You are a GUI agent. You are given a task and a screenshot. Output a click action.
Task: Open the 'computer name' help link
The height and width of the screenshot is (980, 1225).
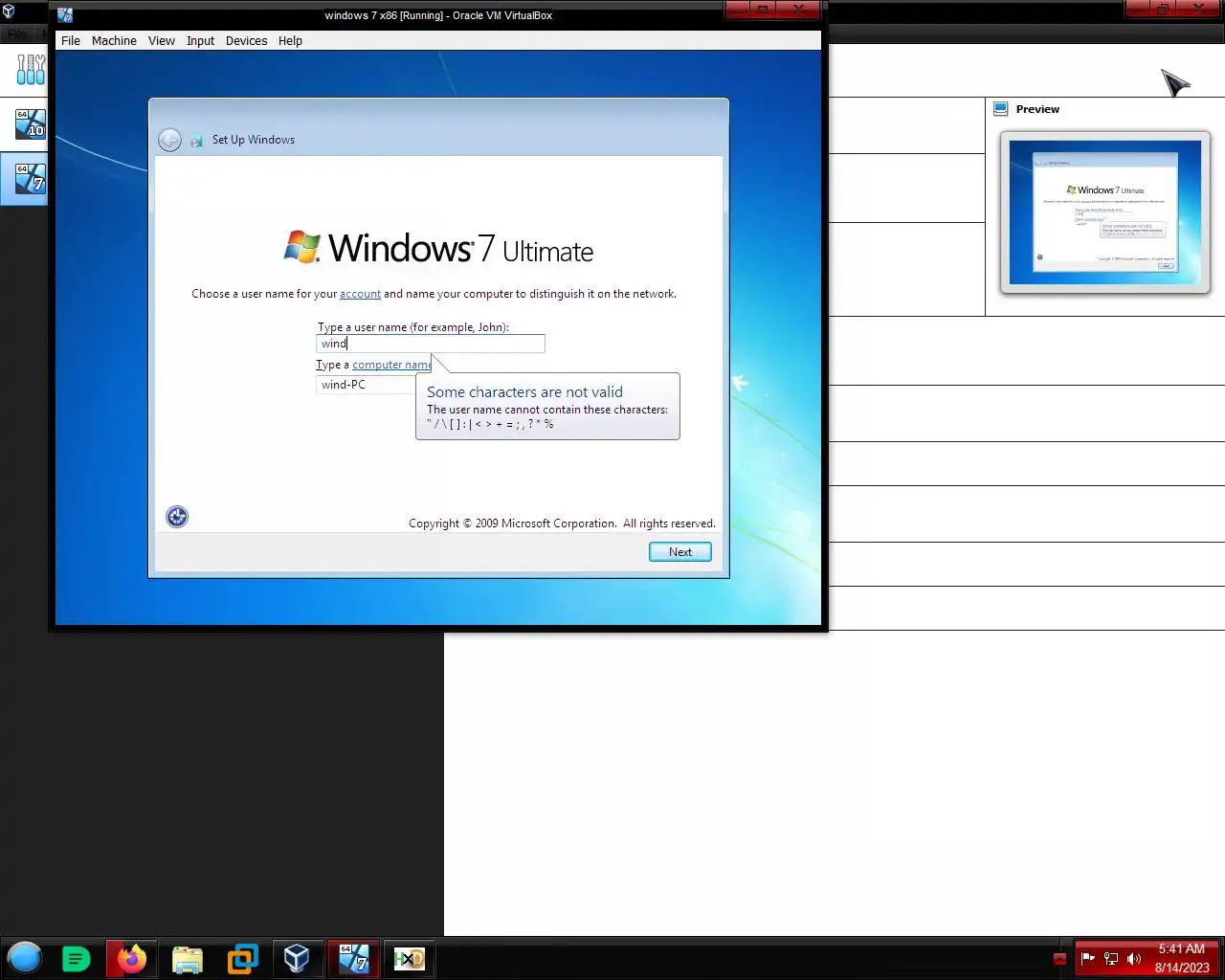click(391, 365)
